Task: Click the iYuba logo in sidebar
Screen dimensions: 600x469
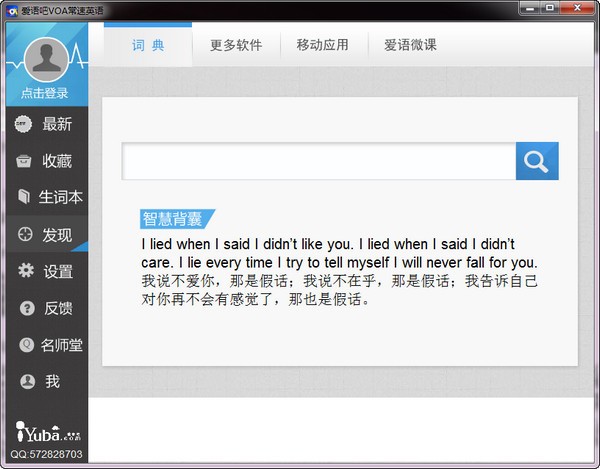Action: click(x=48, y=432)
